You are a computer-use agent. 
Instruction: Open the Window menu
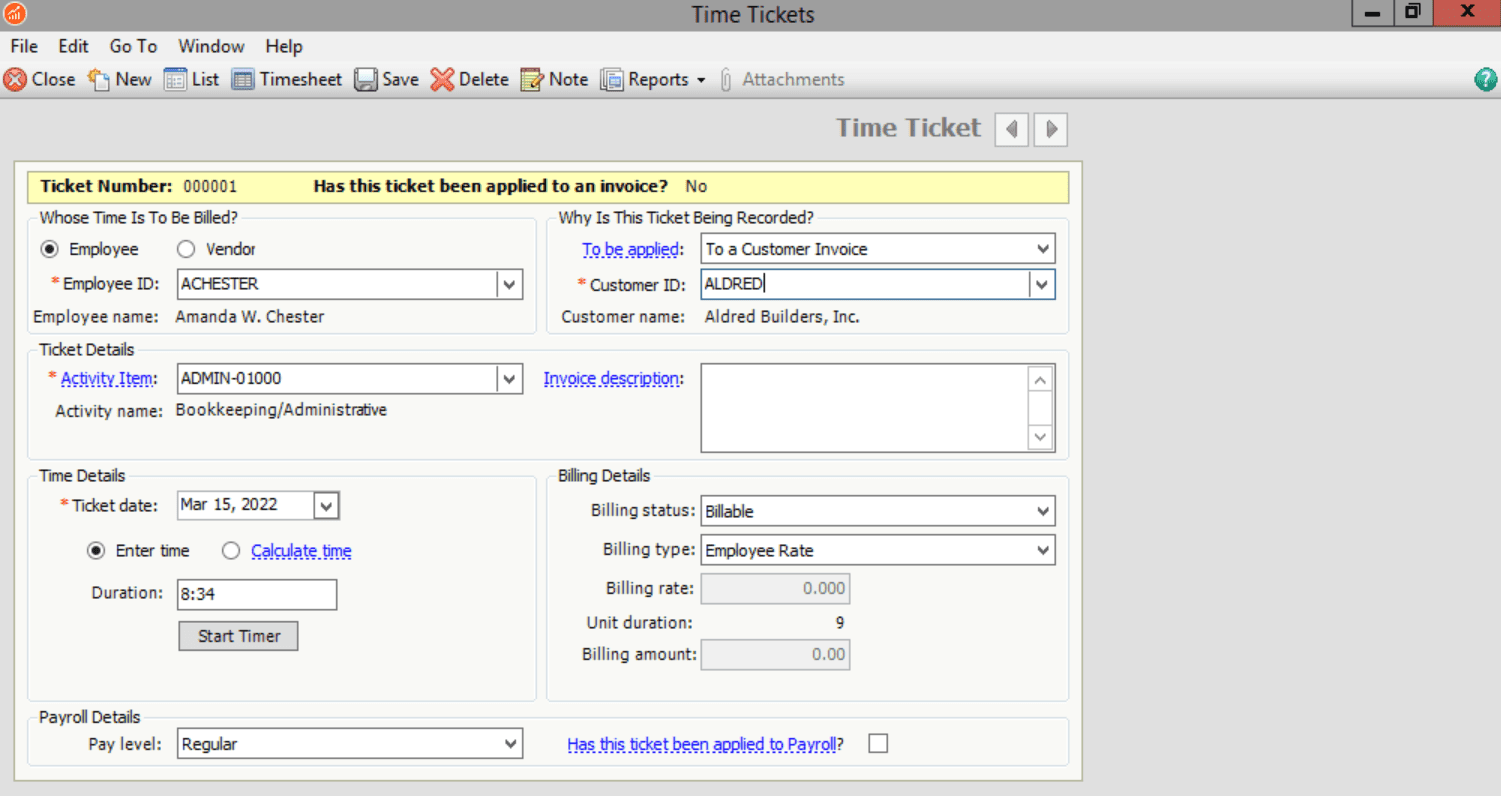(211, 46)
